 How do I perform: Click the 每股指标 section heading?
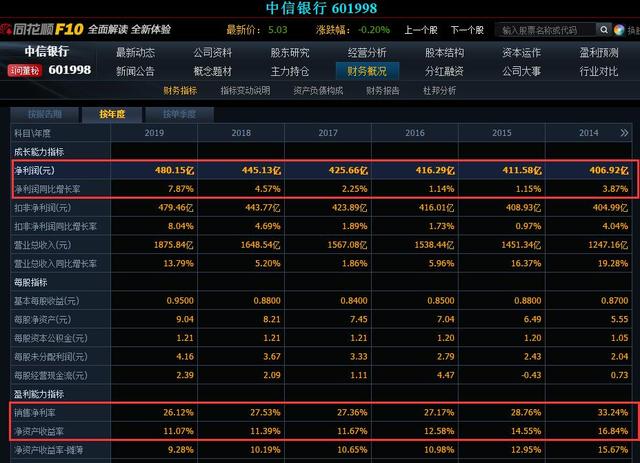pyautogui.click(x=31, y=282)
